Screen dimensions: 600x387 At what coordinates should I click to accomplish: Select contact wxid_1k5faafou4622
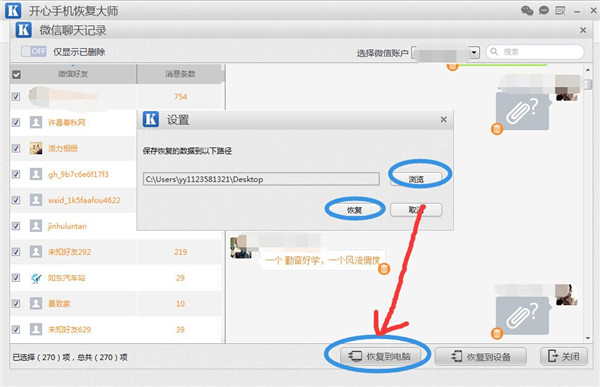[84, 200]
